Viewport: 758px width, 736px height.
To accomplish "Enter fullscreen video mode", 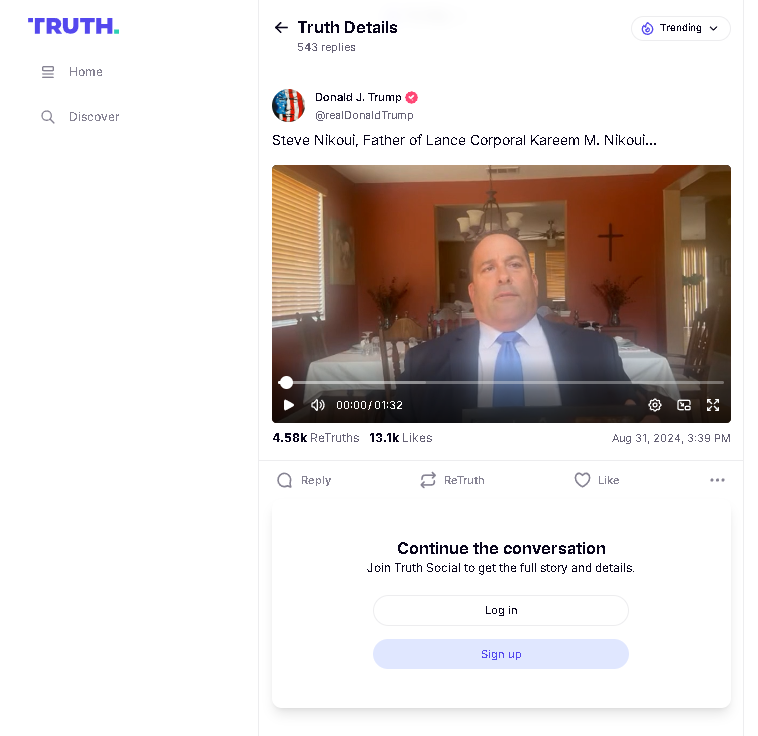I will click(713, 405).
